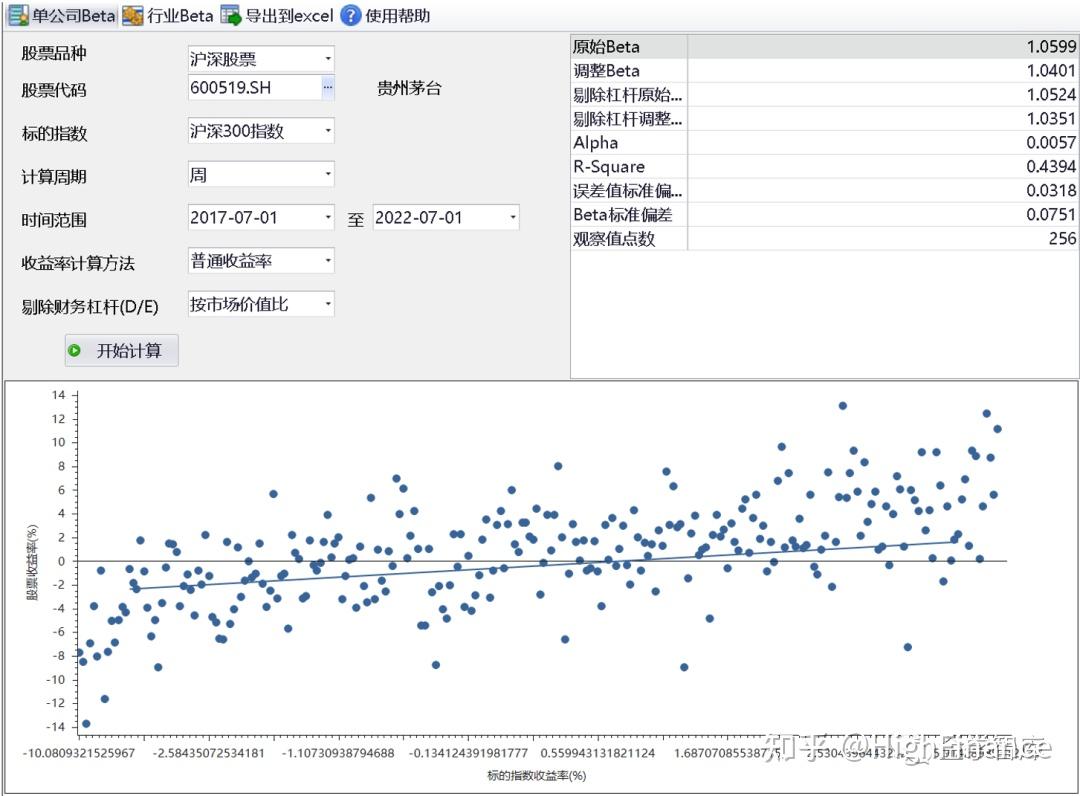Select the 剔除杠杆调整... result row
This screenshot has width=1080, height=796.
tap(824, 118)
